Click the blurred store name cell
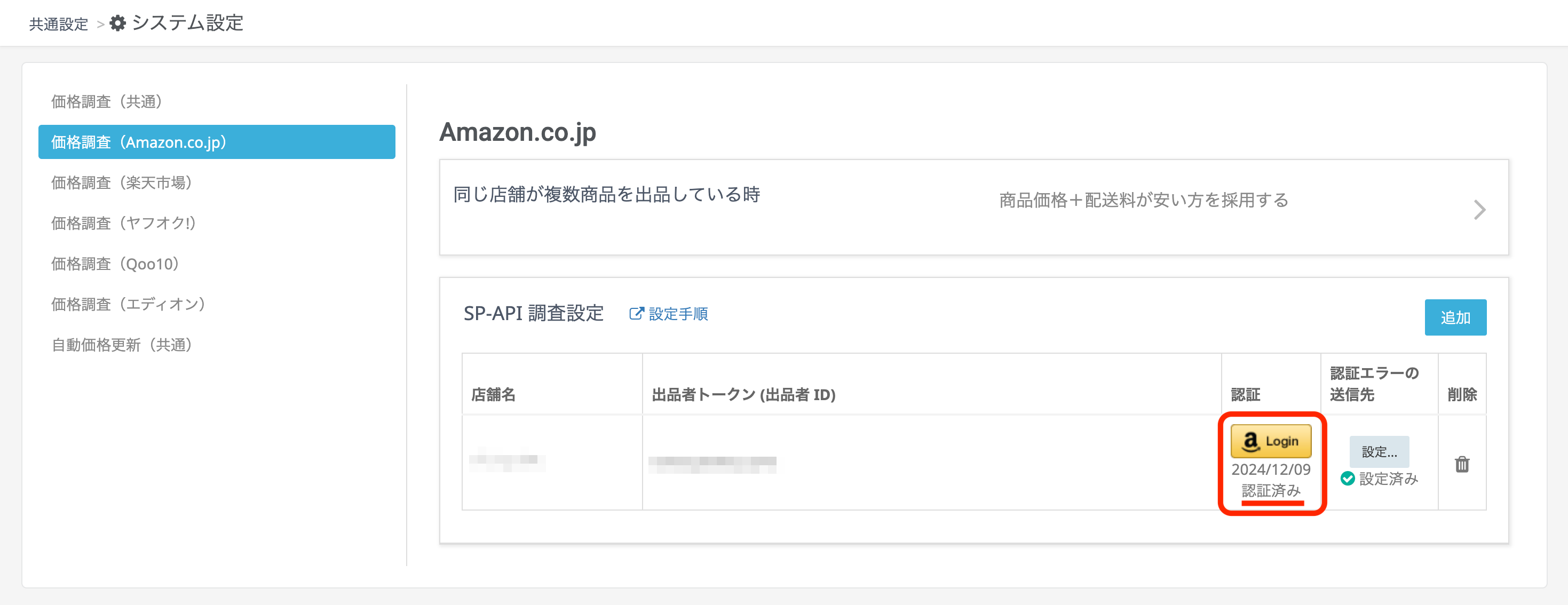 (x=506, y=460)
